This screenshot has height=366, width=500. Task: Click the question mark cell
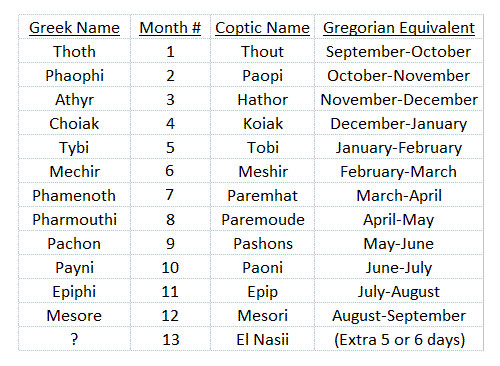[x=74, y=339]
